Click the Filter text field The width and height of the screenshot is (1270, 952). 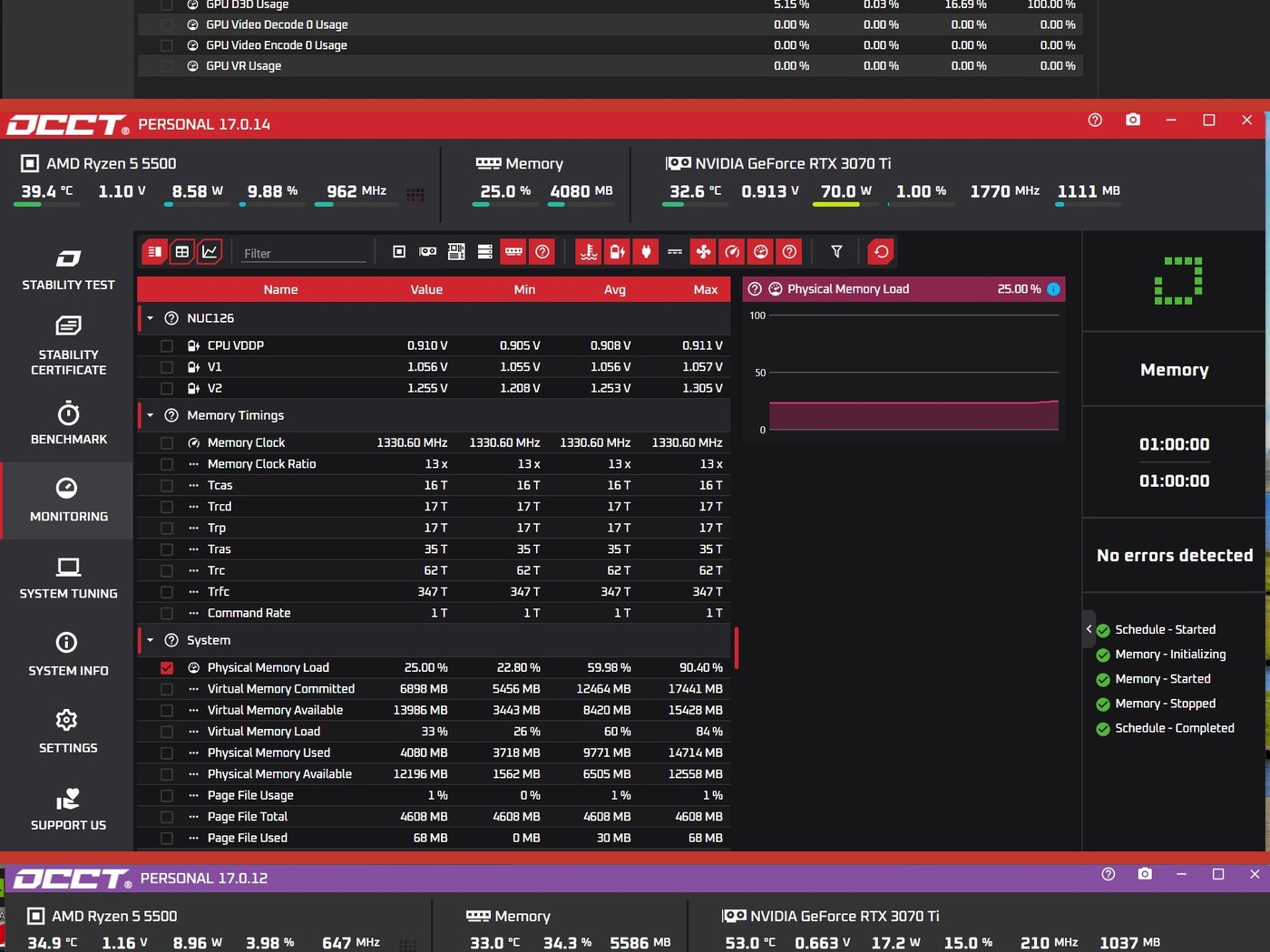pyautogui.click(x=303, y=253)
